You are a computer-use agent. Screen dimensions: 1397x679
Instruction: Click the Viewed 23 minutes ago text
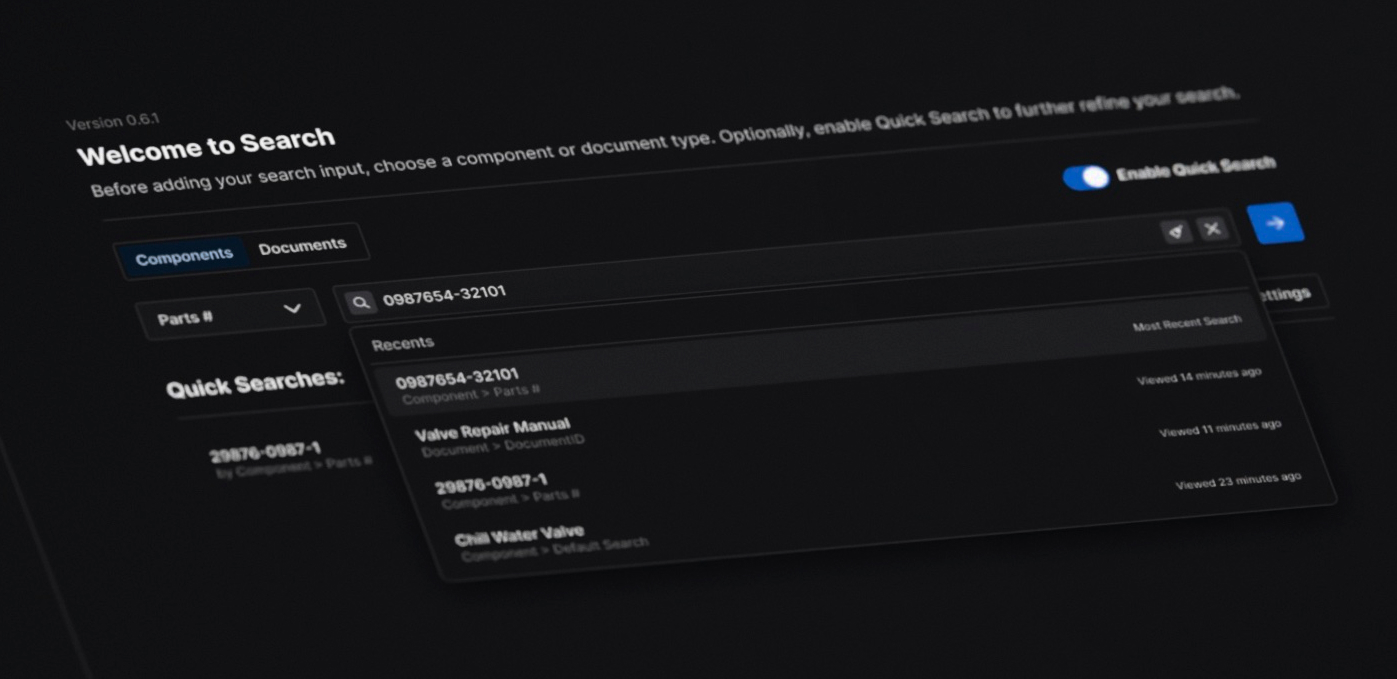pyautogui.click(x=1238, y=480)
